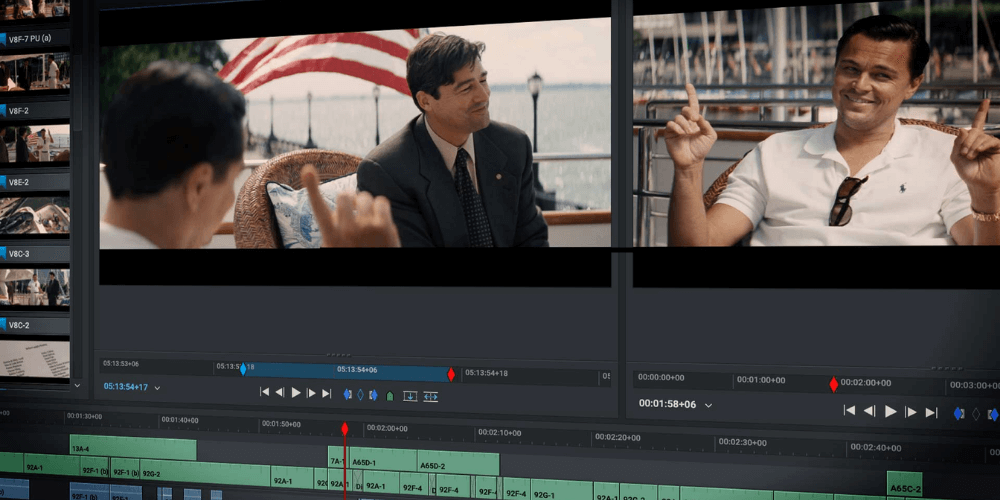Open the thumbnail under V8C-3
This screenshot has width=1000, height=500.
click(34, 287)
